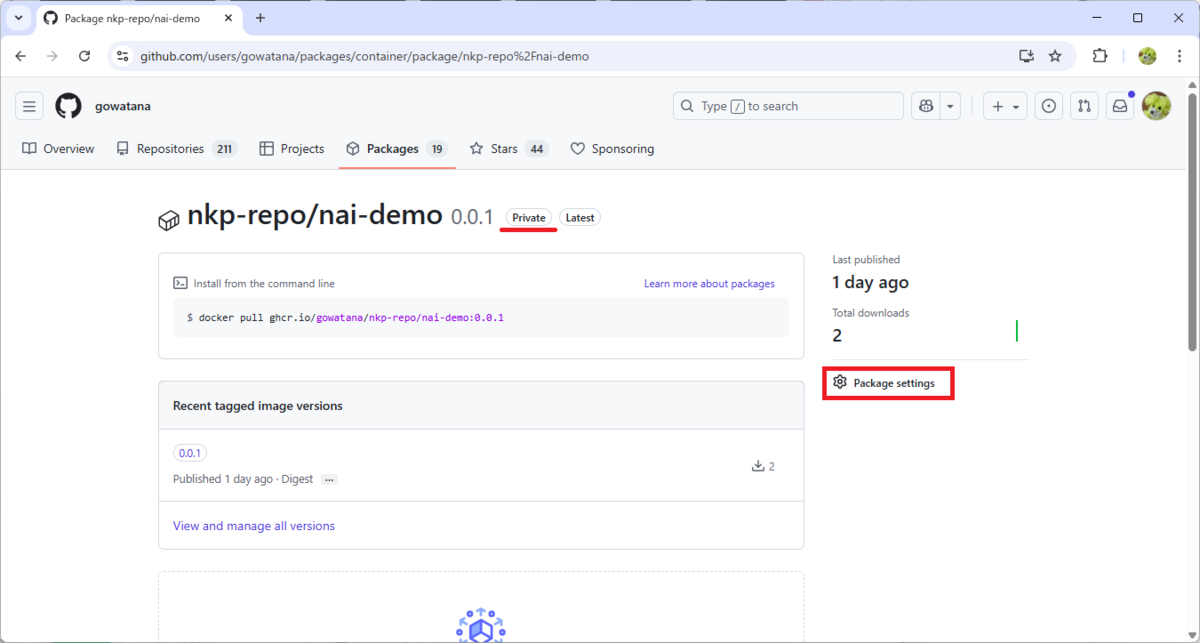Switch to the Repositories tab
This screenshot has width=1200, height=643.
(x=176, y=149)
